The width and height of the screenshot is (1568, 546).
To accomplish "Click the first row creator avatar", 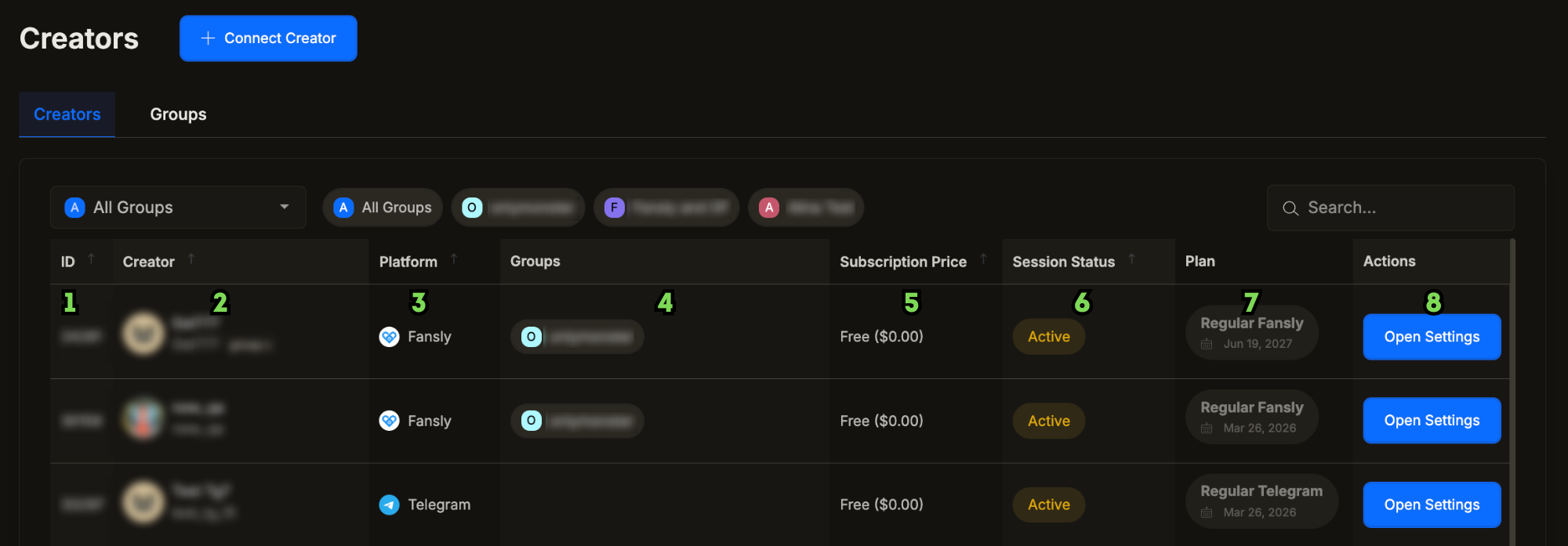I will (143, 334).
